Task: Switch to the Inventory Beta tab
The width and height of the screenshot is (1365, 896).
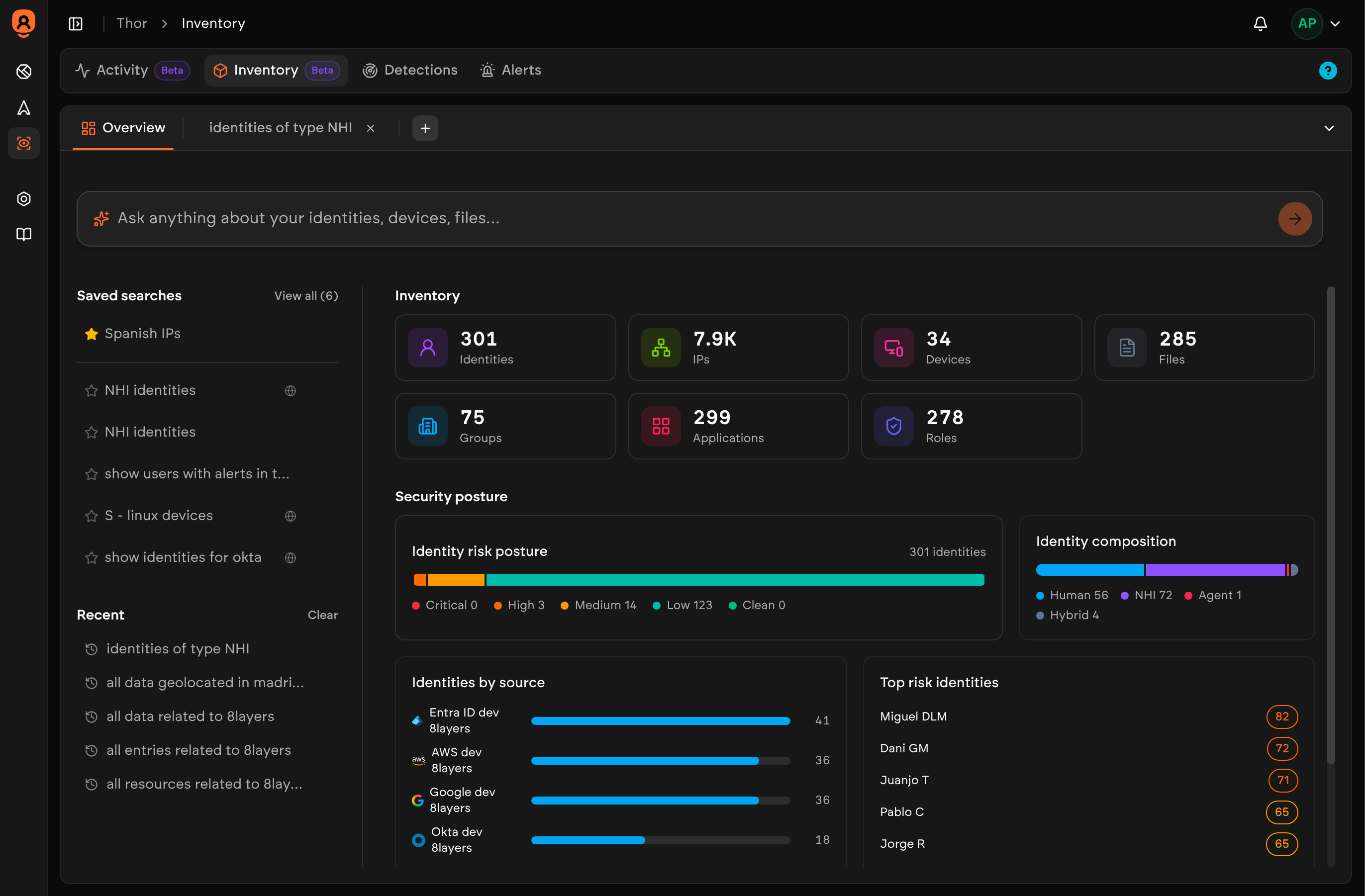Action: pos(276,71)
